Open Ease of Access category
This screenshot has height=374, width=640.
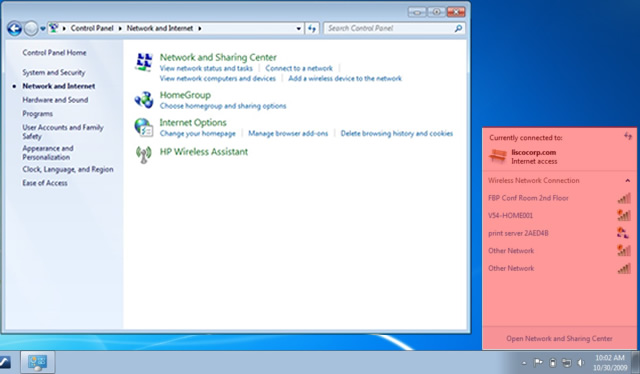click(x=45, y=183)
